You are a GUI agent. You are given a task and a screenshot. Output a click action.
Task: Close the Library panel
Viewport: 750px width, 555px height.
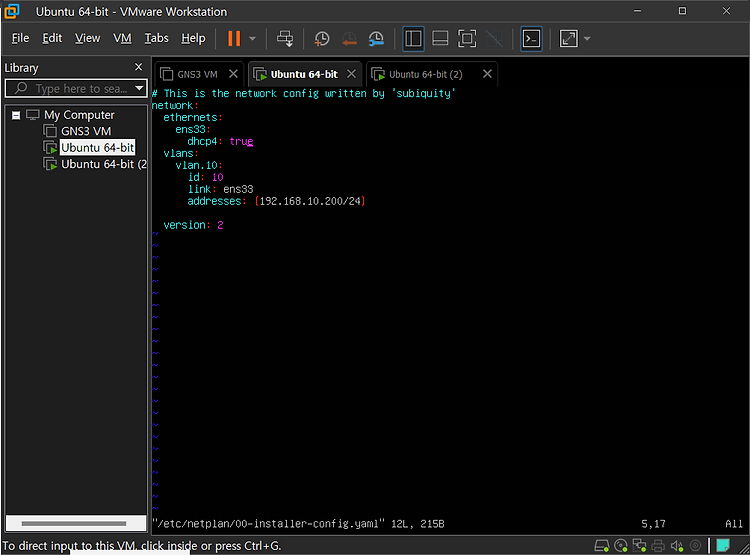pos(139,67)
